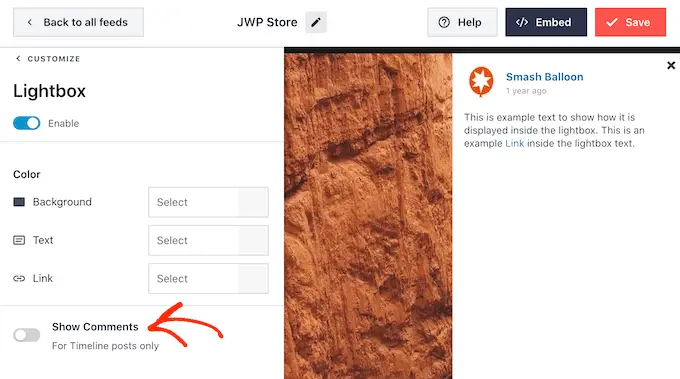The width and height of the screenshot is (680, 379).
Task: Click the Lightbox heading
Action: (x=49, y=91)
